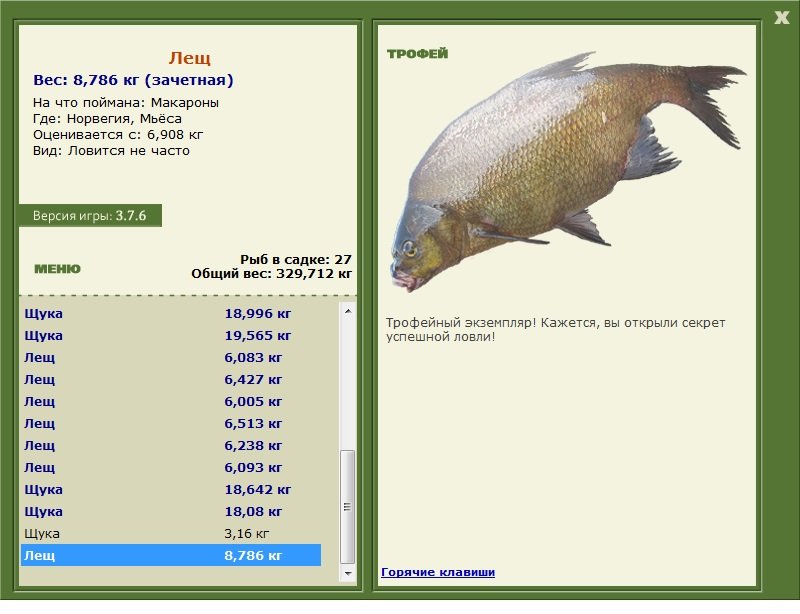Select the Щука 18,996 кг row
This screenshot has width=800, height=614.
coord(171,313)
